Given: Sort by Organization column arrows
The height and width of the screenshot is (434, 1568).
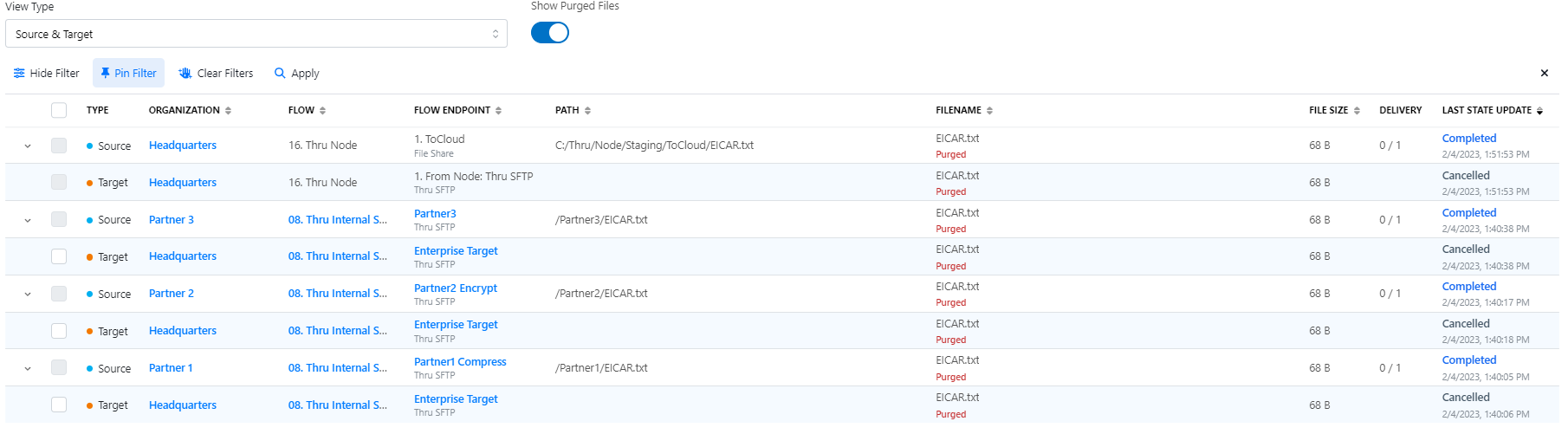Looking at the screenshot, I should 228,111.
